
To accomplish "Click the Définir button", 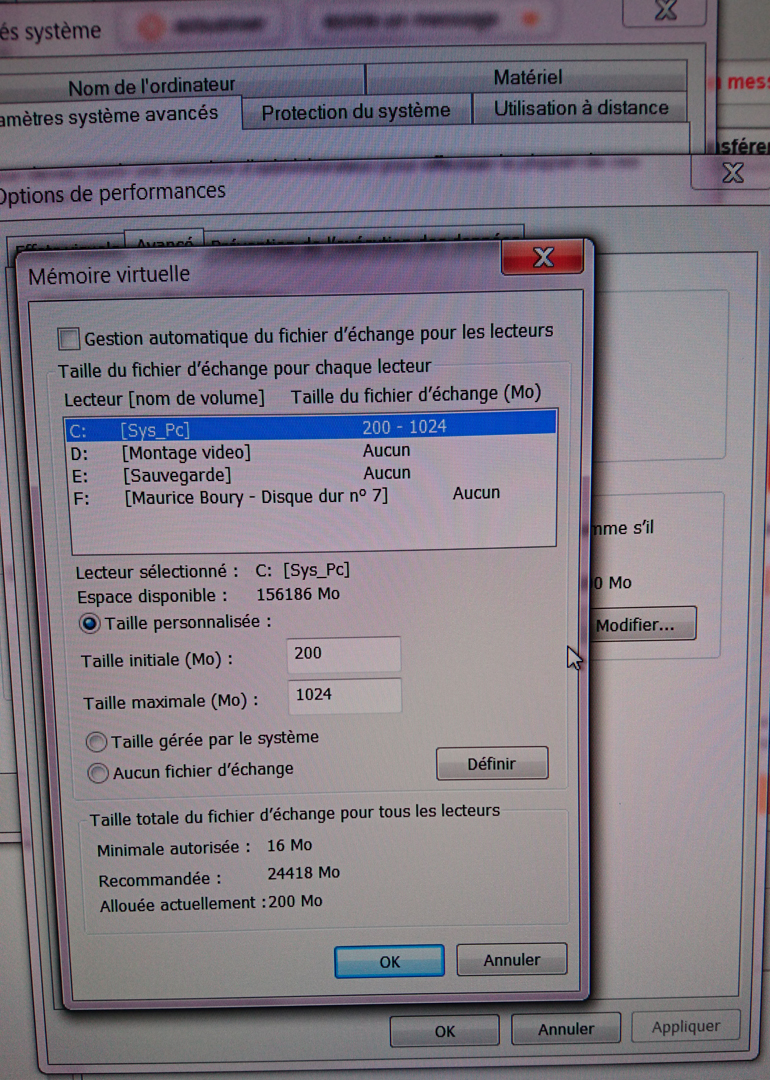I will click(x=492, y=763).
